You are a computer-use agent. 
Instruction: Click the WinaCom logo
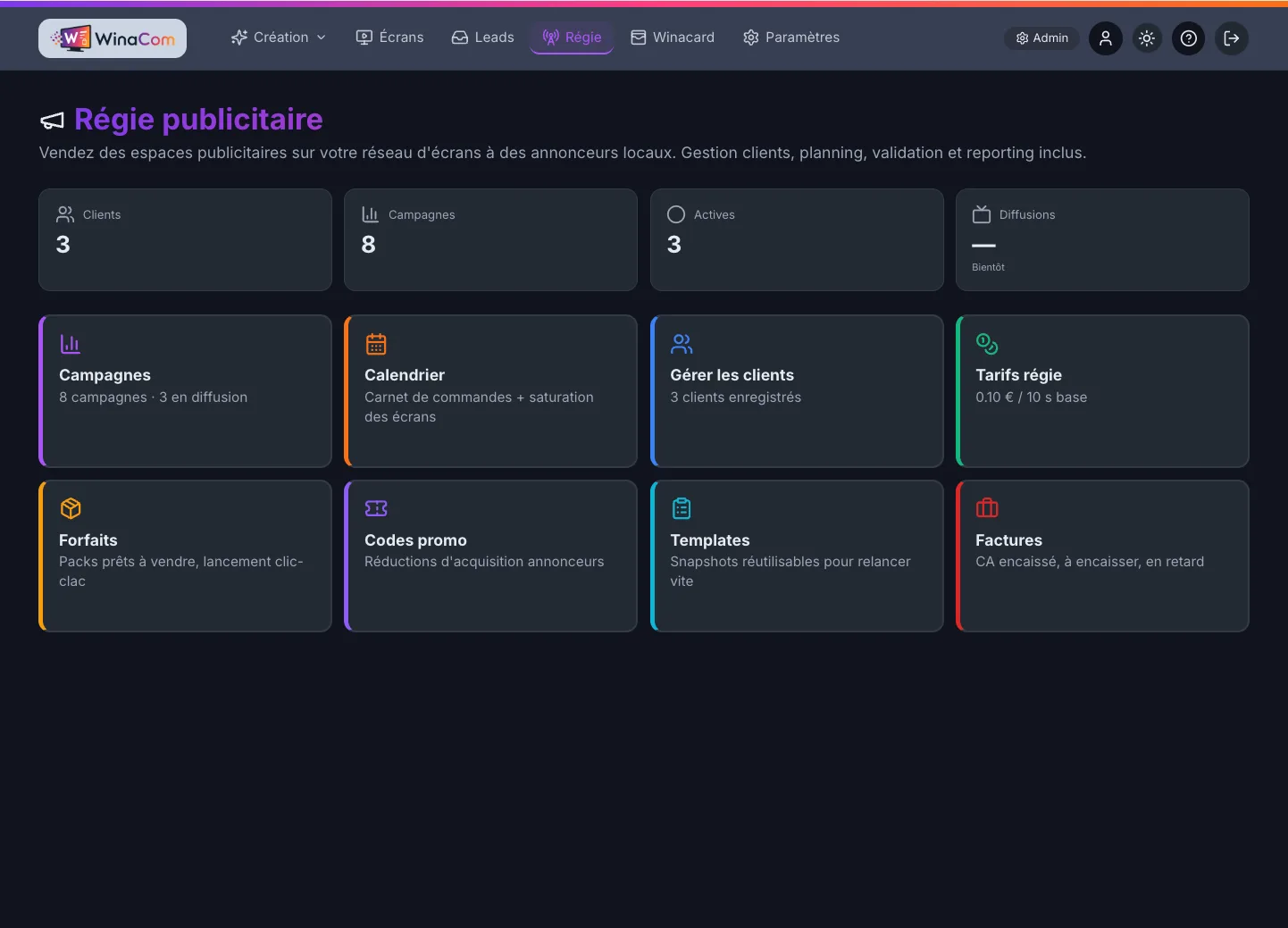113,38
